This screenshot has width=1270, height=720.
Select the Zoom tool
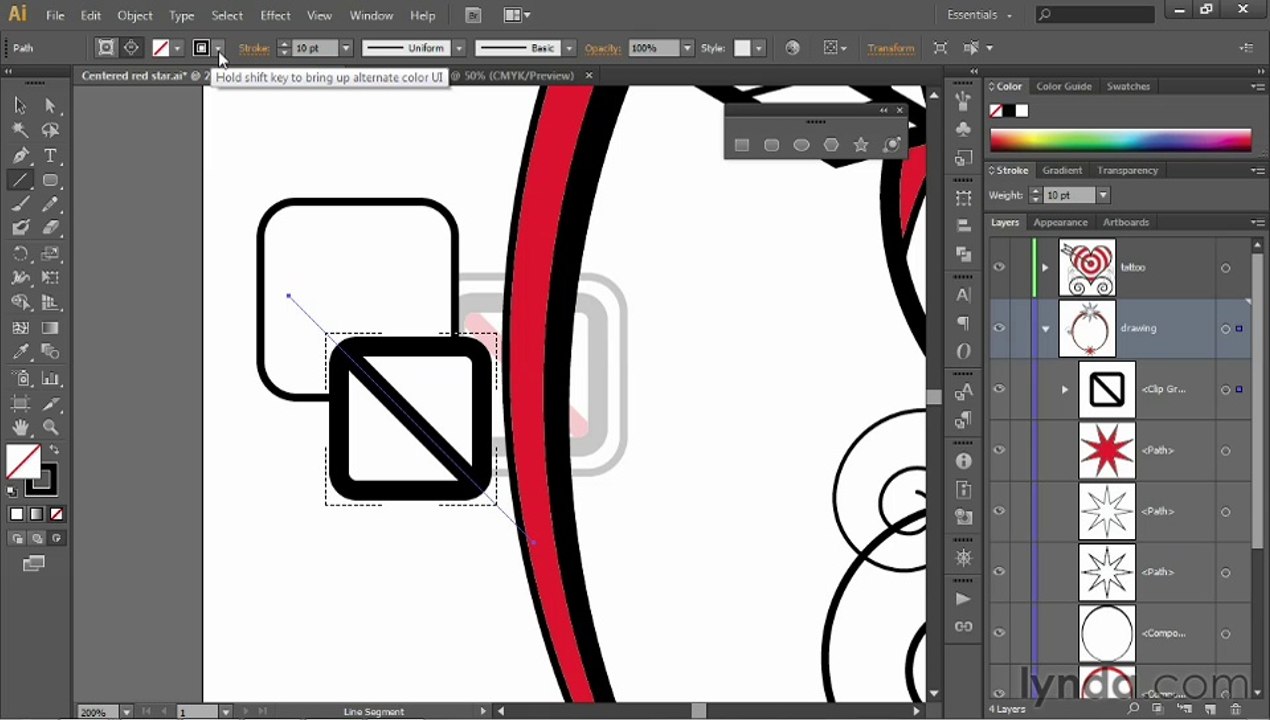point(50,428)
